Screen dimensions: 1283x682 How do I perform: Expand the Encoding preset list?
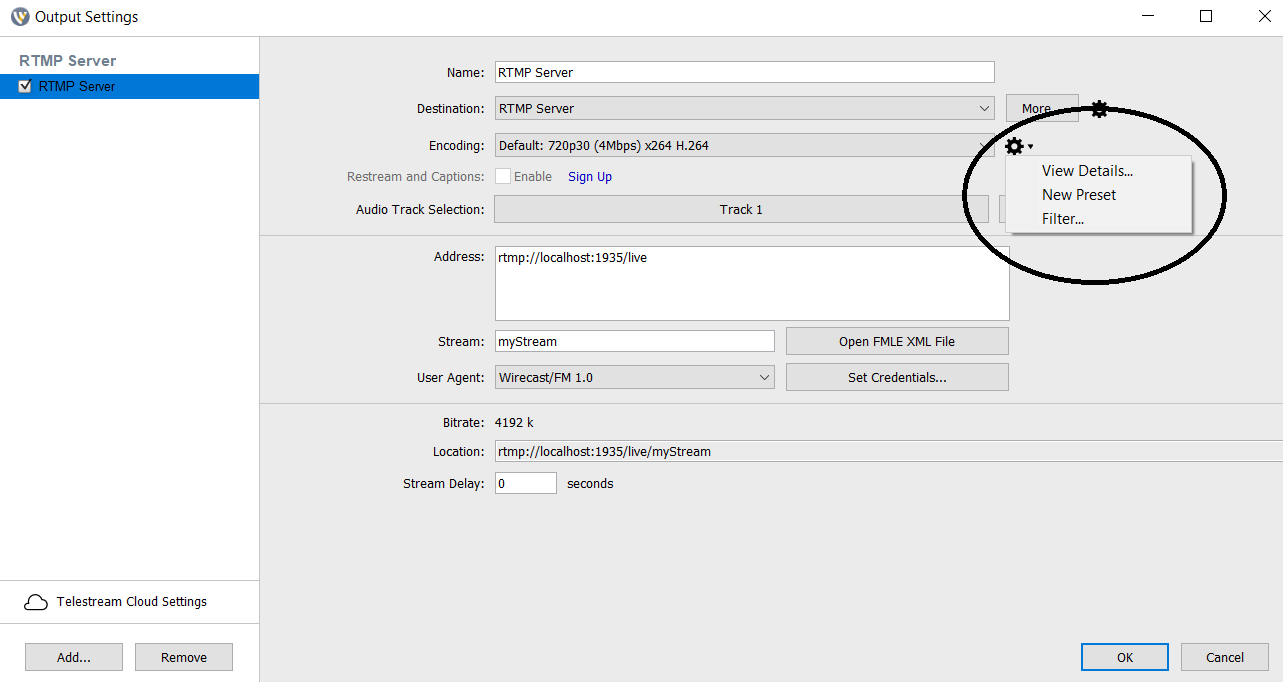pos(984,145)
